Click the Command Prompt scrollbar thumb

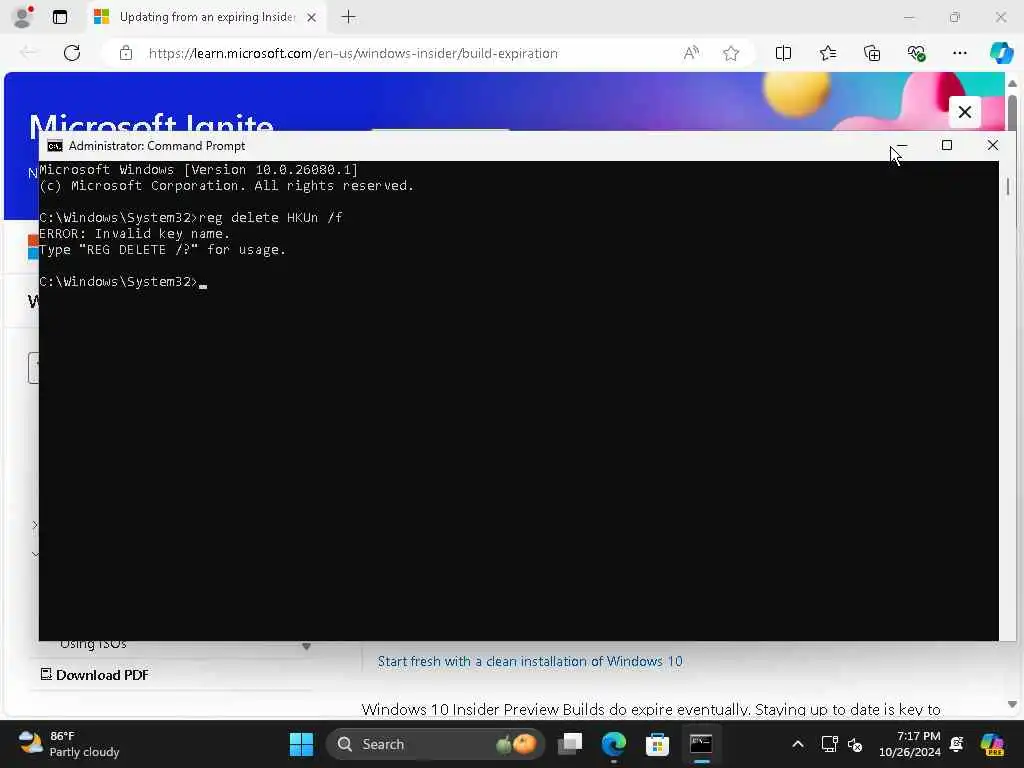pos(1008,186)
